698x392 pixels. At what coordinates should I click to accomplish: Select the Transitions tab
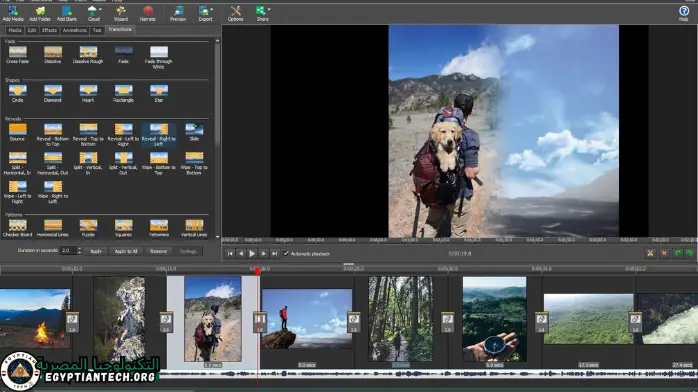click(x=120, y=30)
